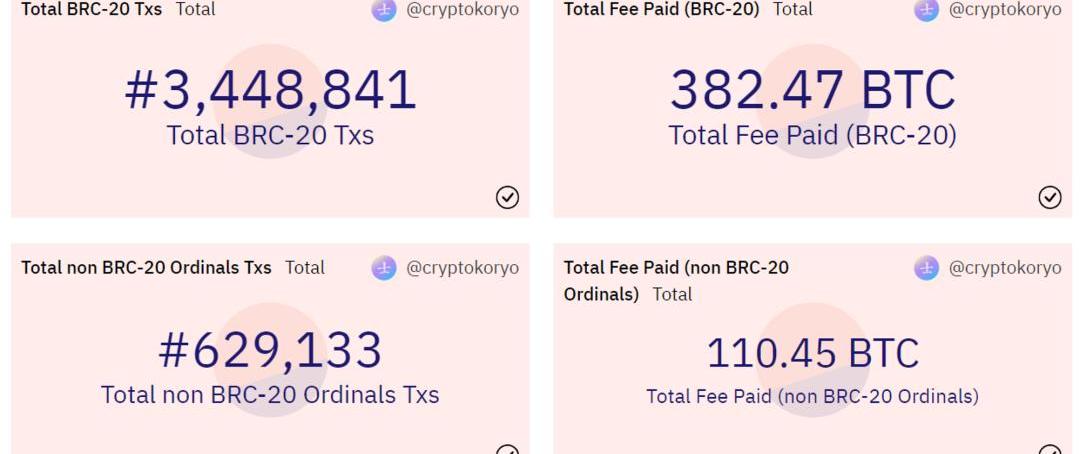Viewport: 1080px width, 454px height.
Task: Click avatar icon on Total non BRC-20 Ordinals Txs panel
Action: click(x=384, y=268)
